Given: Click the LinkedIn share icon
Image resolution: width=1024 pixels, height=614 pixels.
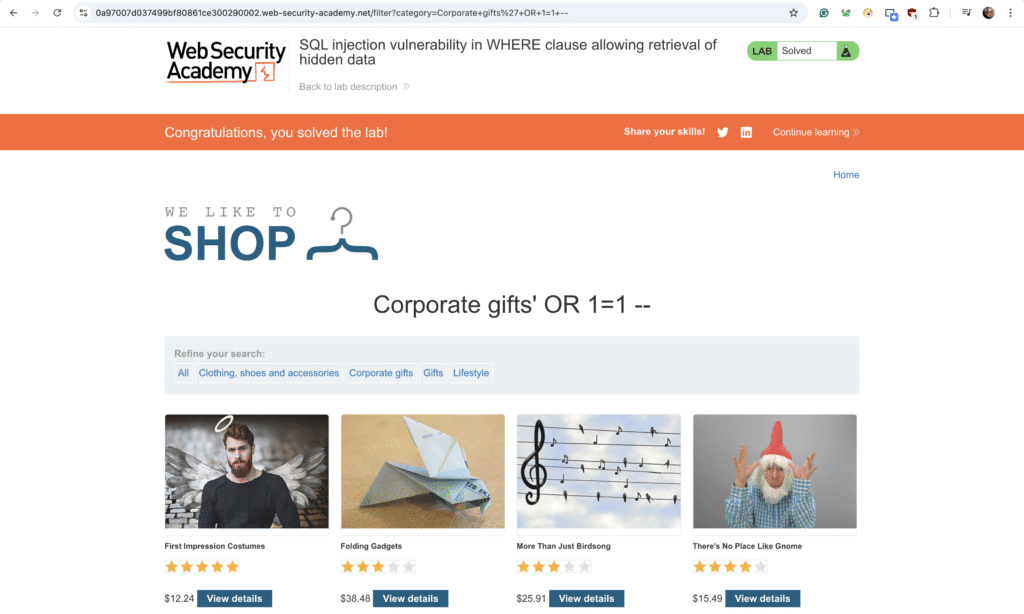Looking at the screenshot, I should (746, 132).
